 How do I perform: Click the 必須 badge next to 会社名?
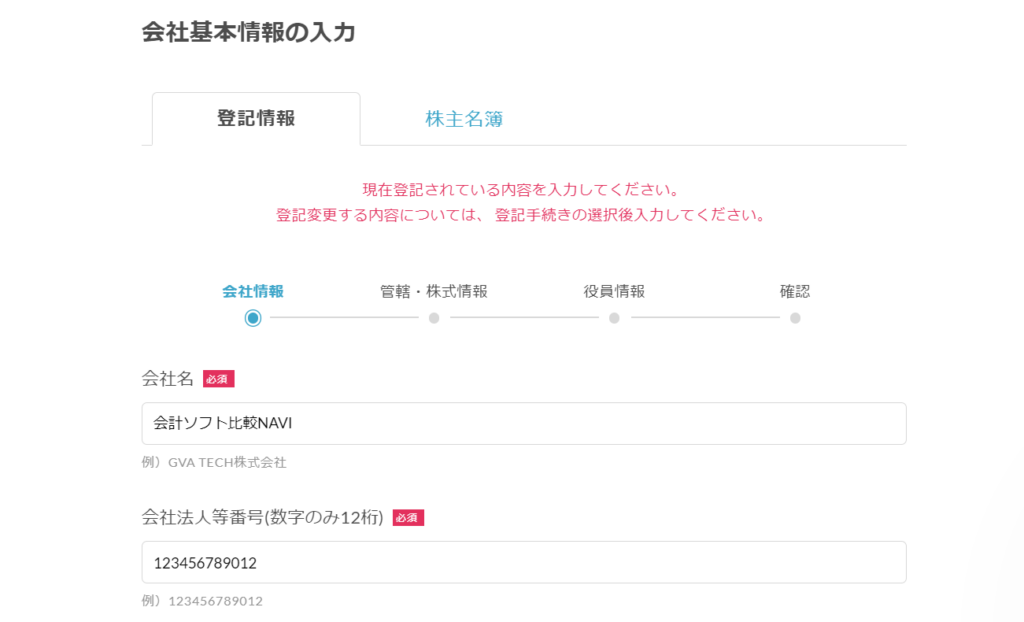[218, 379]
